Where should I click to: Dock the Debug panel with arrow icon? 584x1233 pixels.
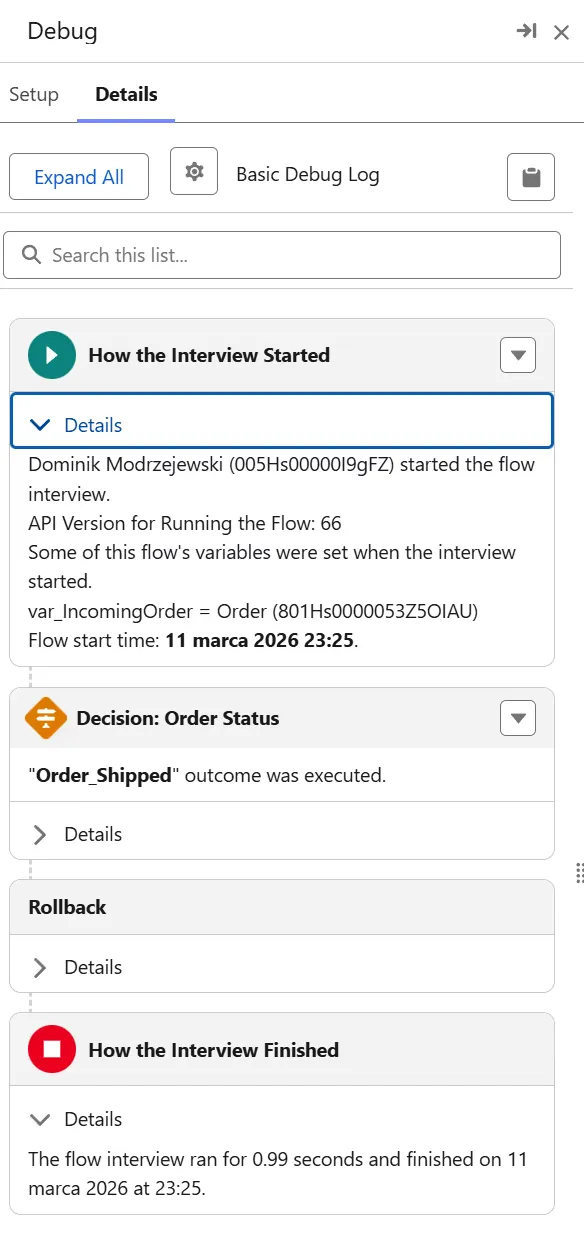(526, 31)
